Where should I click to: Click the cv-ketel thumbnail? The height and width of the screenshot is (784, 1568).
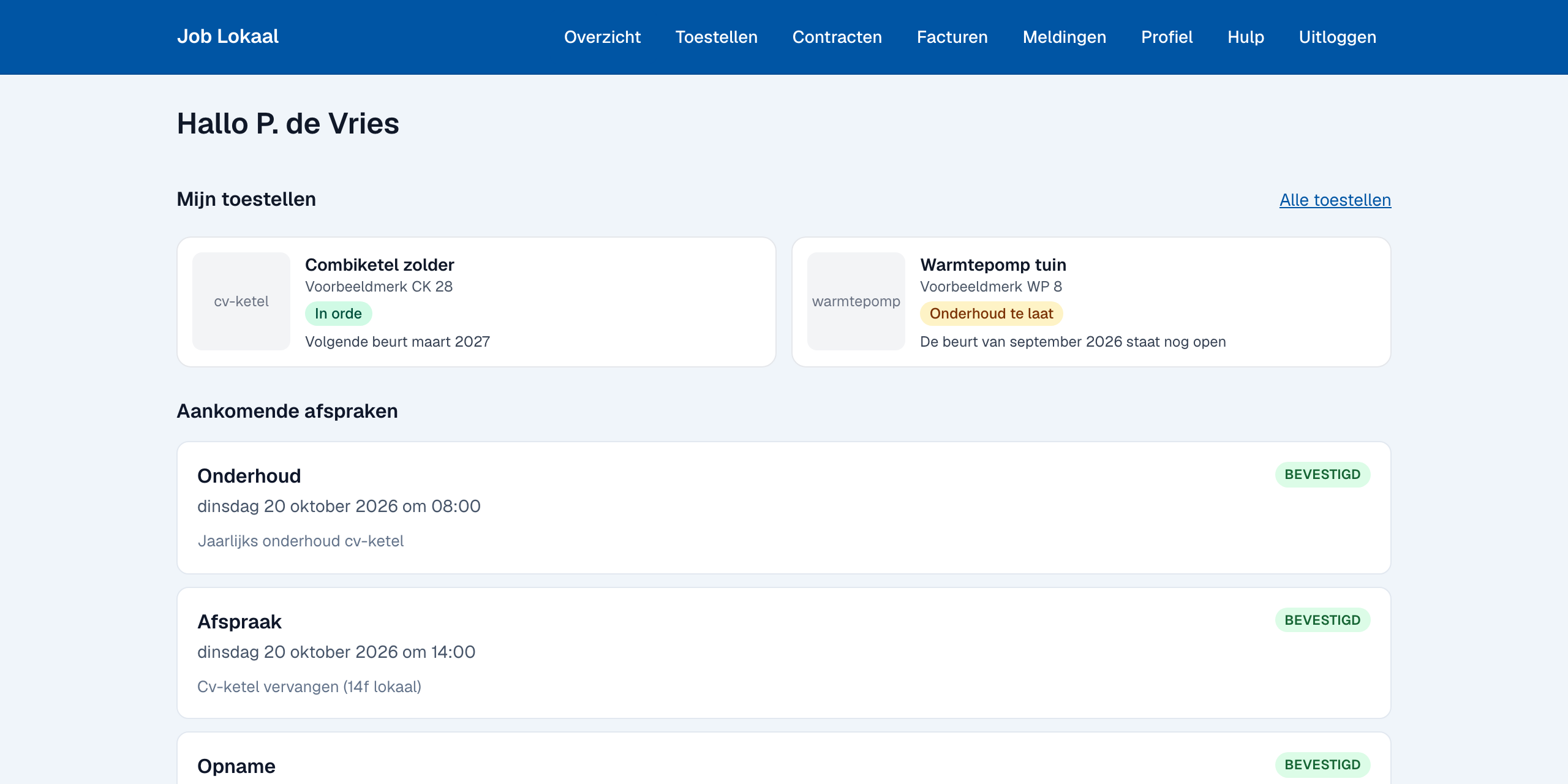(241, 301)
